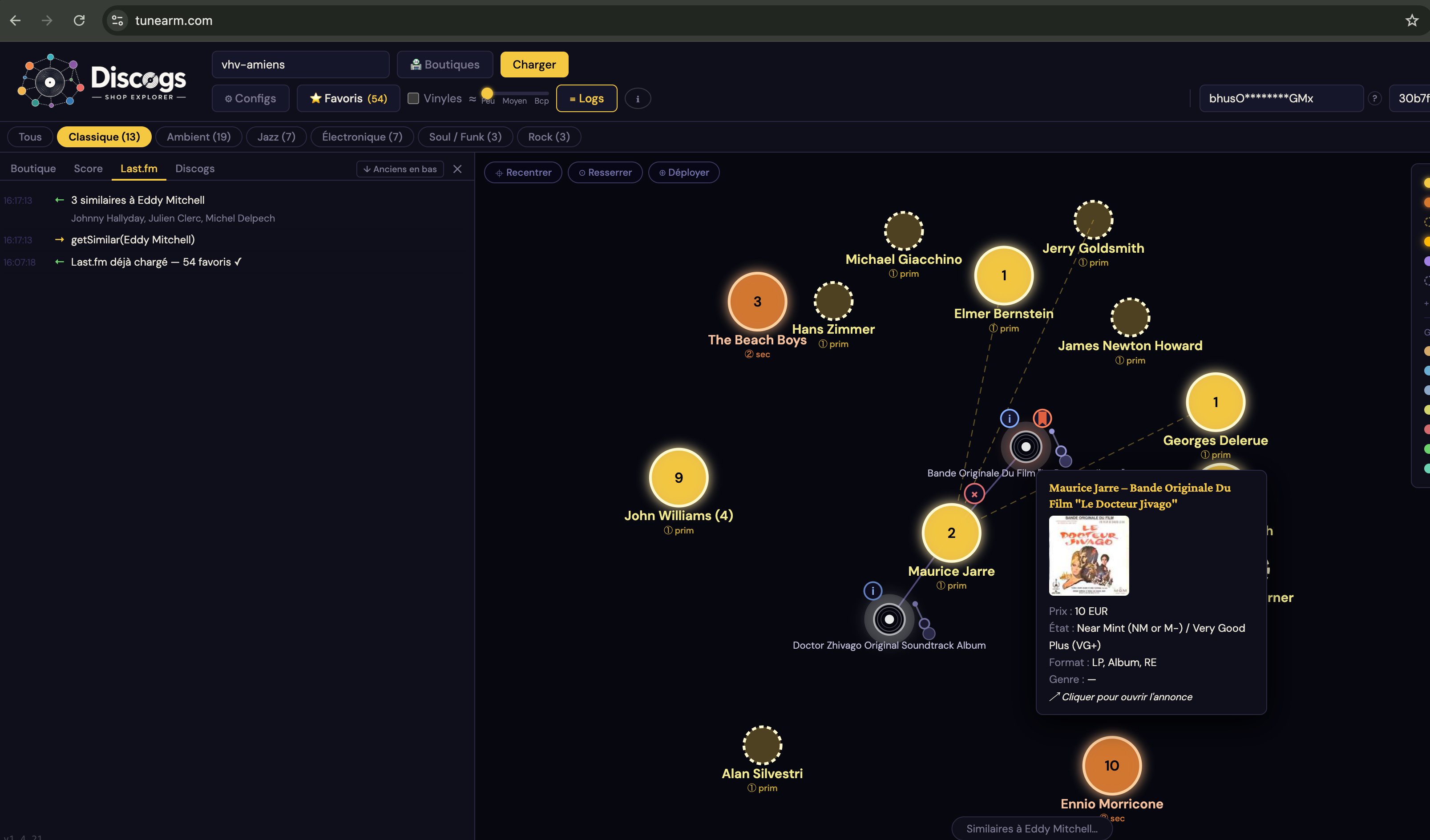This screenshot has height=840, width=1430.
Task: Click 'Johnny Hallyday, Julien Clerc, Michel Delpech' text
Action: point(173,218)
